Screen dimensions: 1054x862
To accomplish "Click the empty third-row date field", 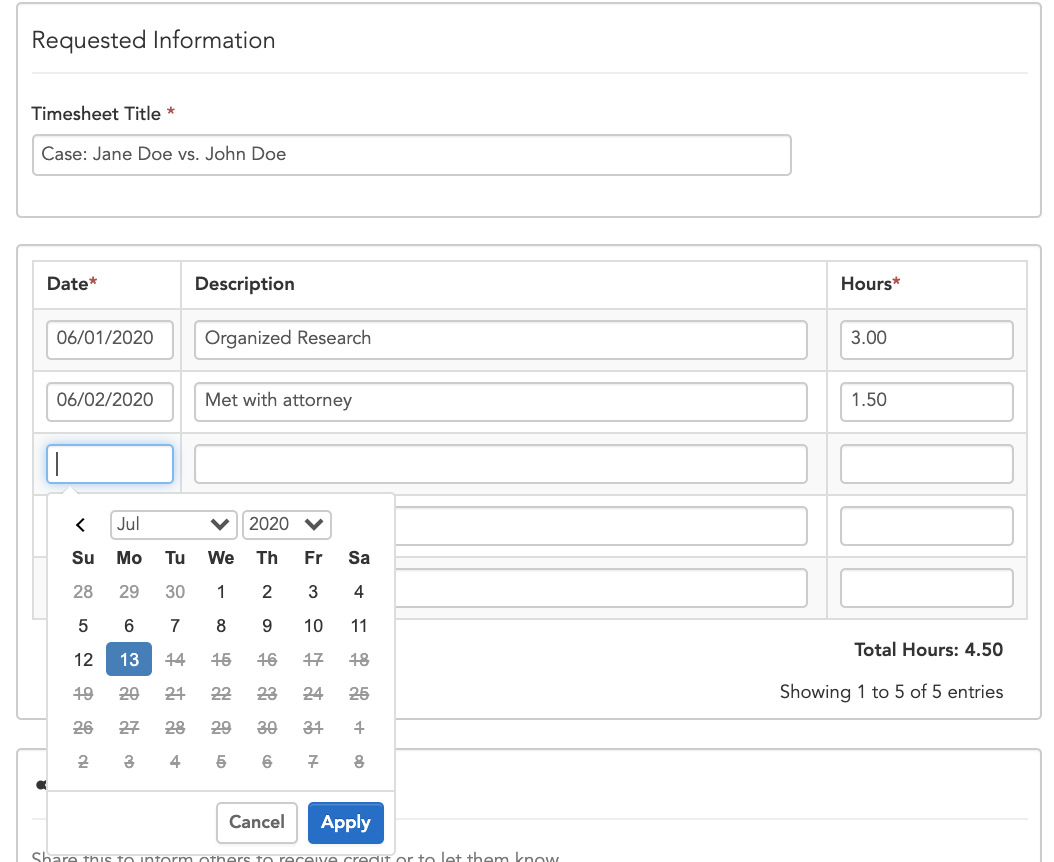I will (x=110, y=464).
